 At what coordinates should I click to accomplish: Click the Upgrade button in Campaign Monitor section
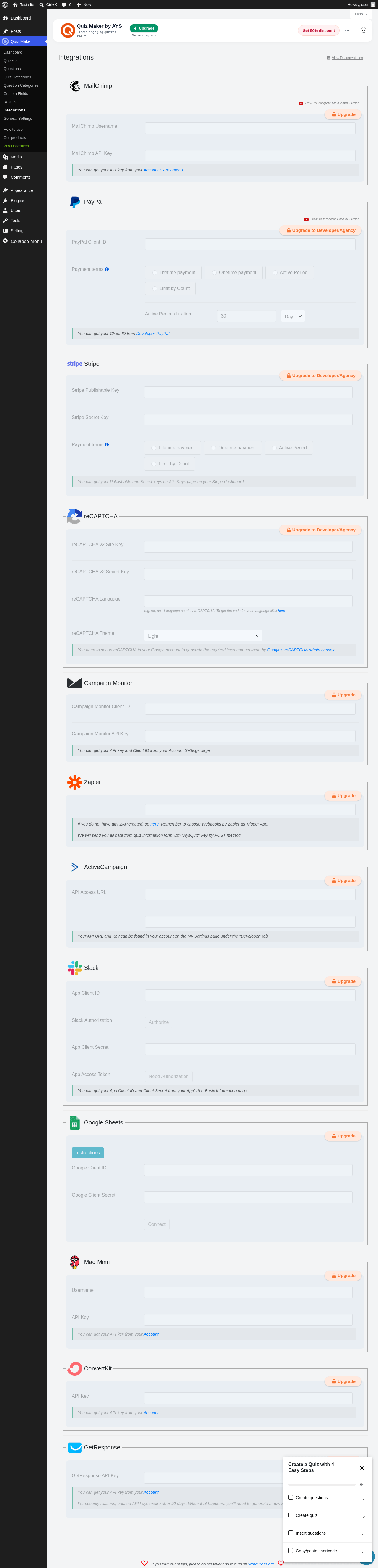tap(343, 695)
